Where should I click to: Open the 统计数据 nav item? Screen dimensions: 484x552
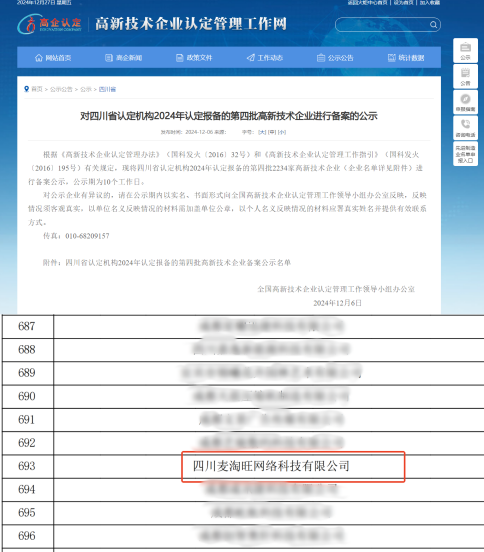coord(406,58)
